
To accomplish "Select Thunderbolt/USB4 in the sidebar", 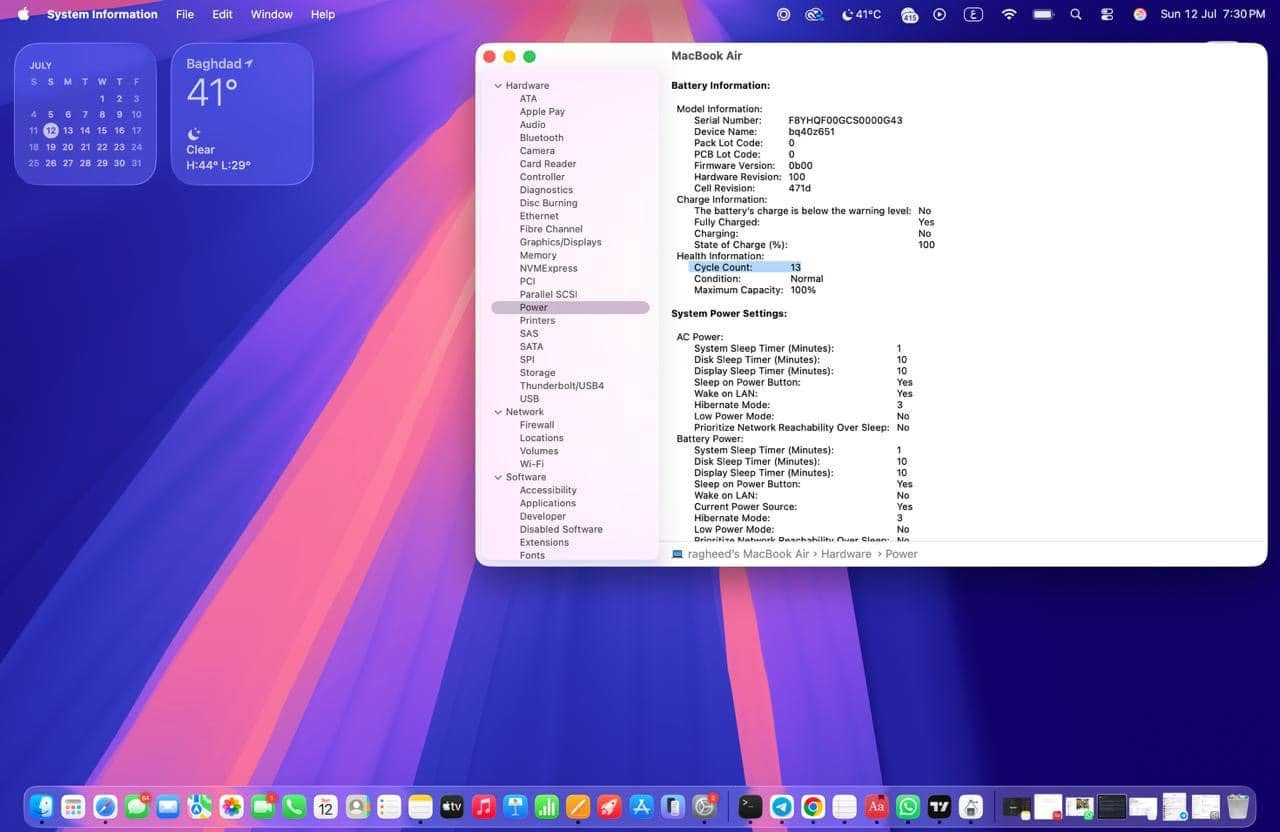I will coord(561,386).
